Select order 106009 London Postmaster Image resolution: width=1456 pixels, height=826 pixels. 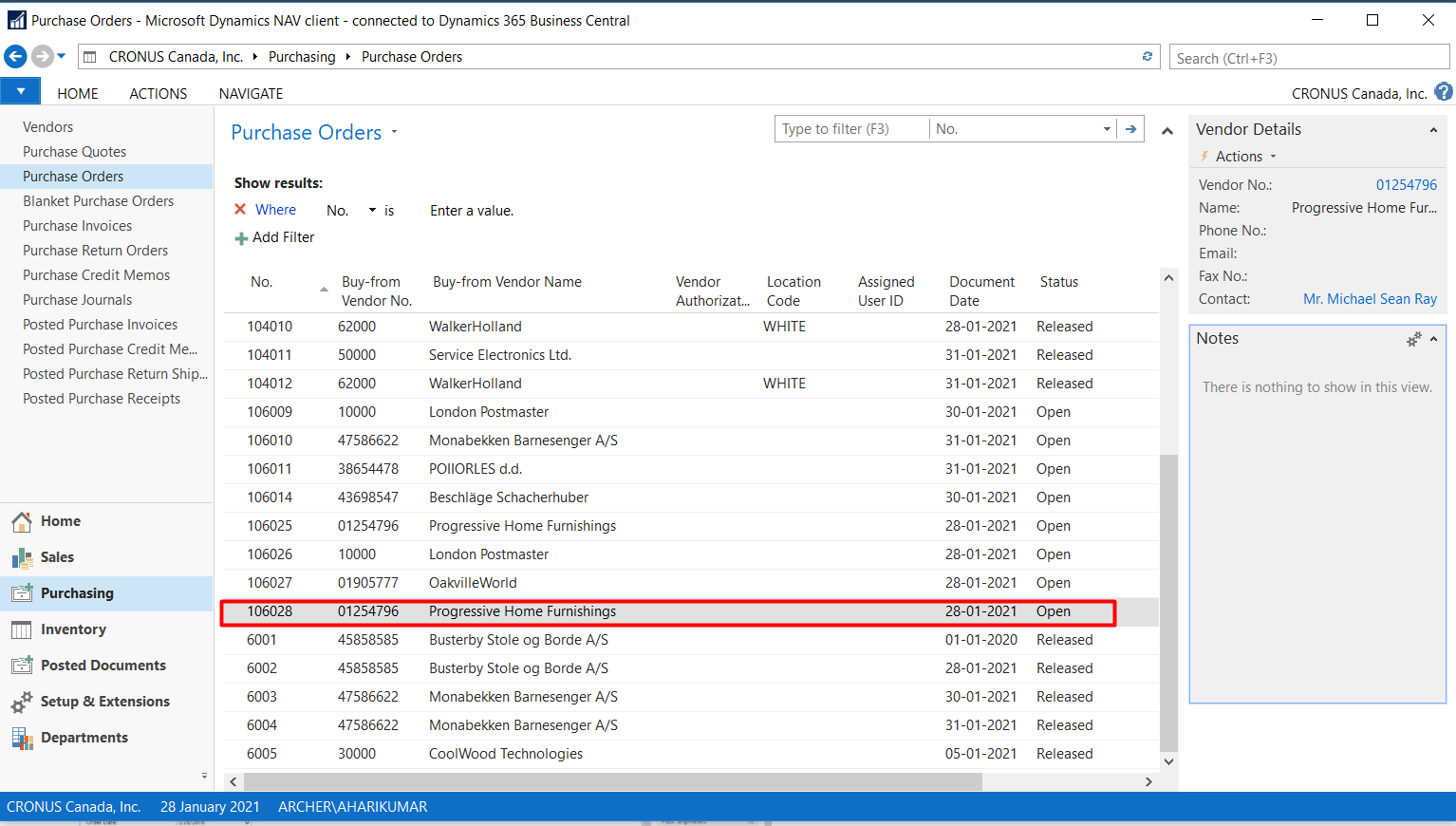(x=691, y=412)
